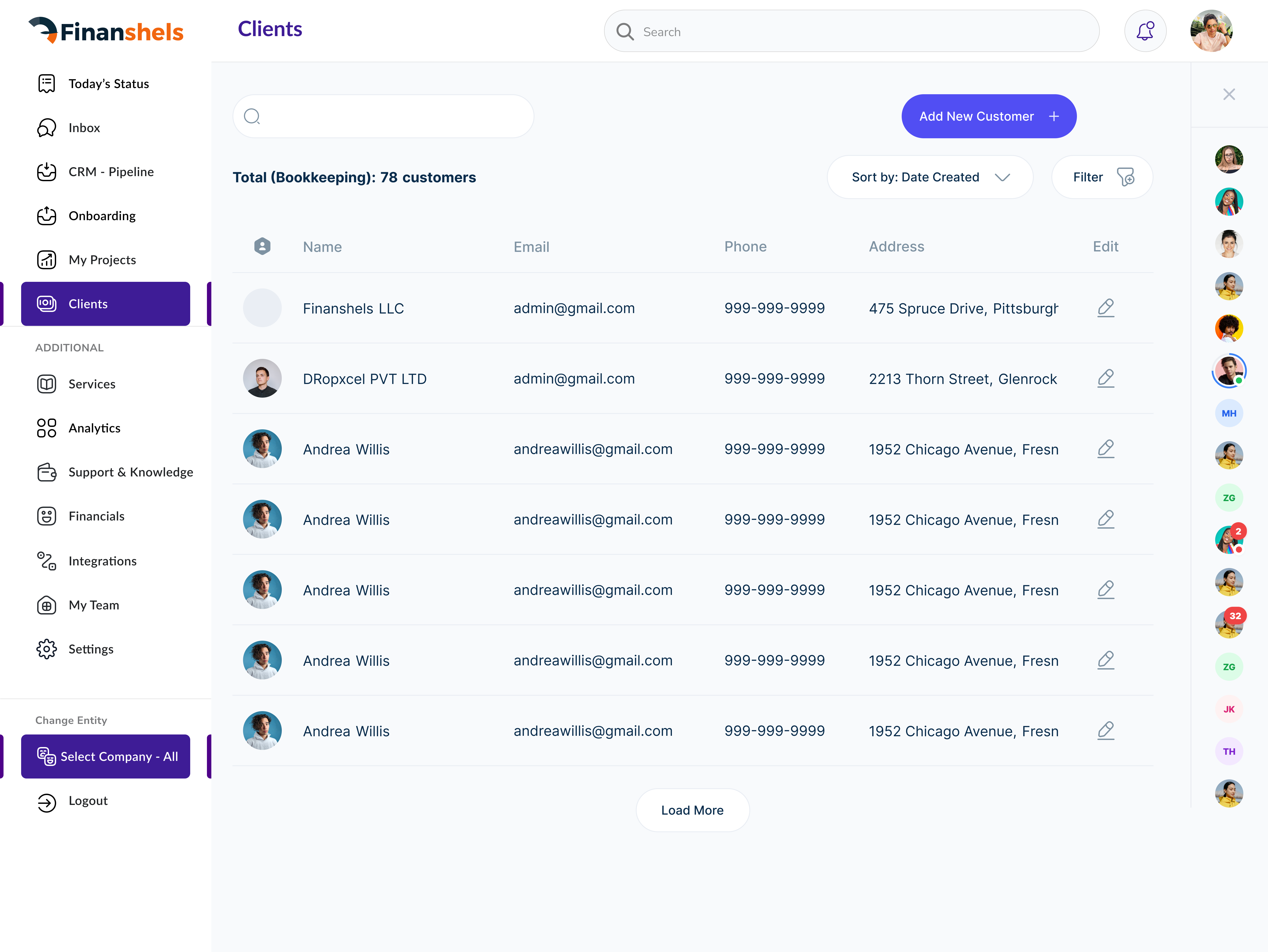Click the Finanshels logo

coord(106,31)
